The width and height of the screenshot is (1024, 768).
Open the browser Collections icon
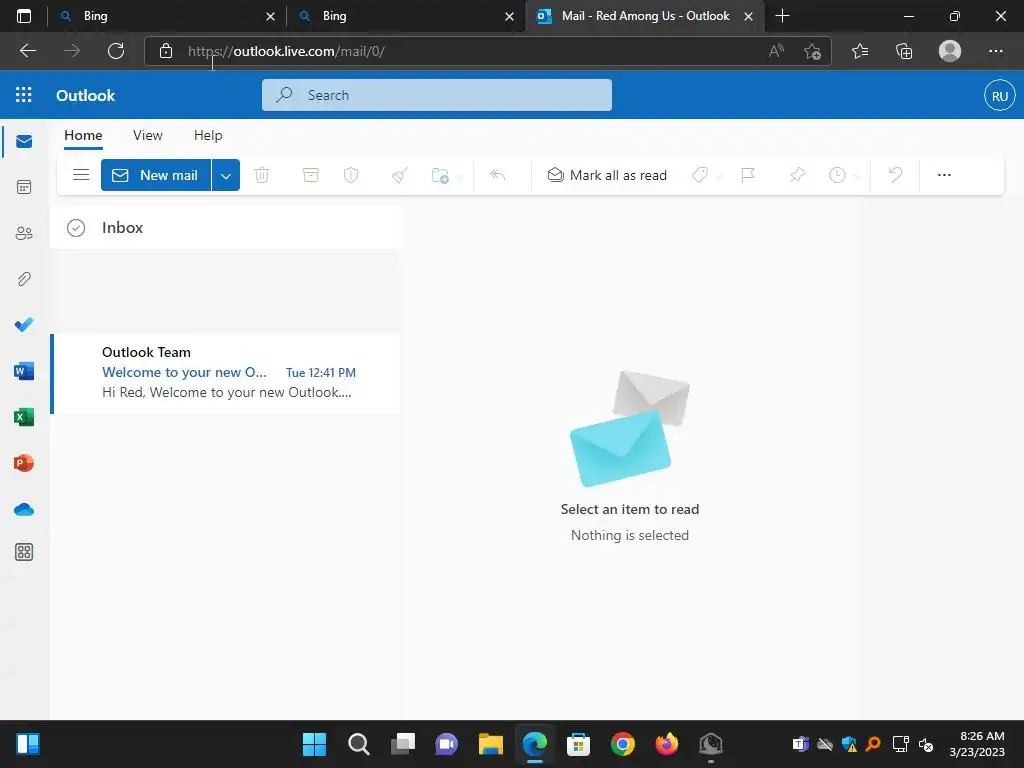(904, 51)
